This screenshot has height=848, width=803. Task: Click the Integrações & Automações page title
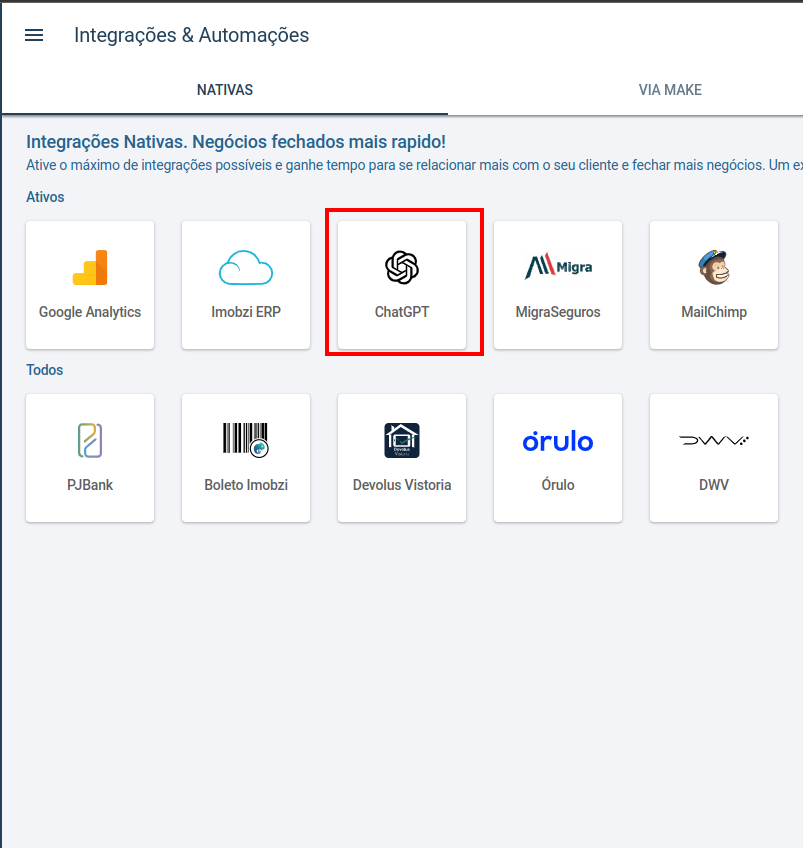pos(191,35)
